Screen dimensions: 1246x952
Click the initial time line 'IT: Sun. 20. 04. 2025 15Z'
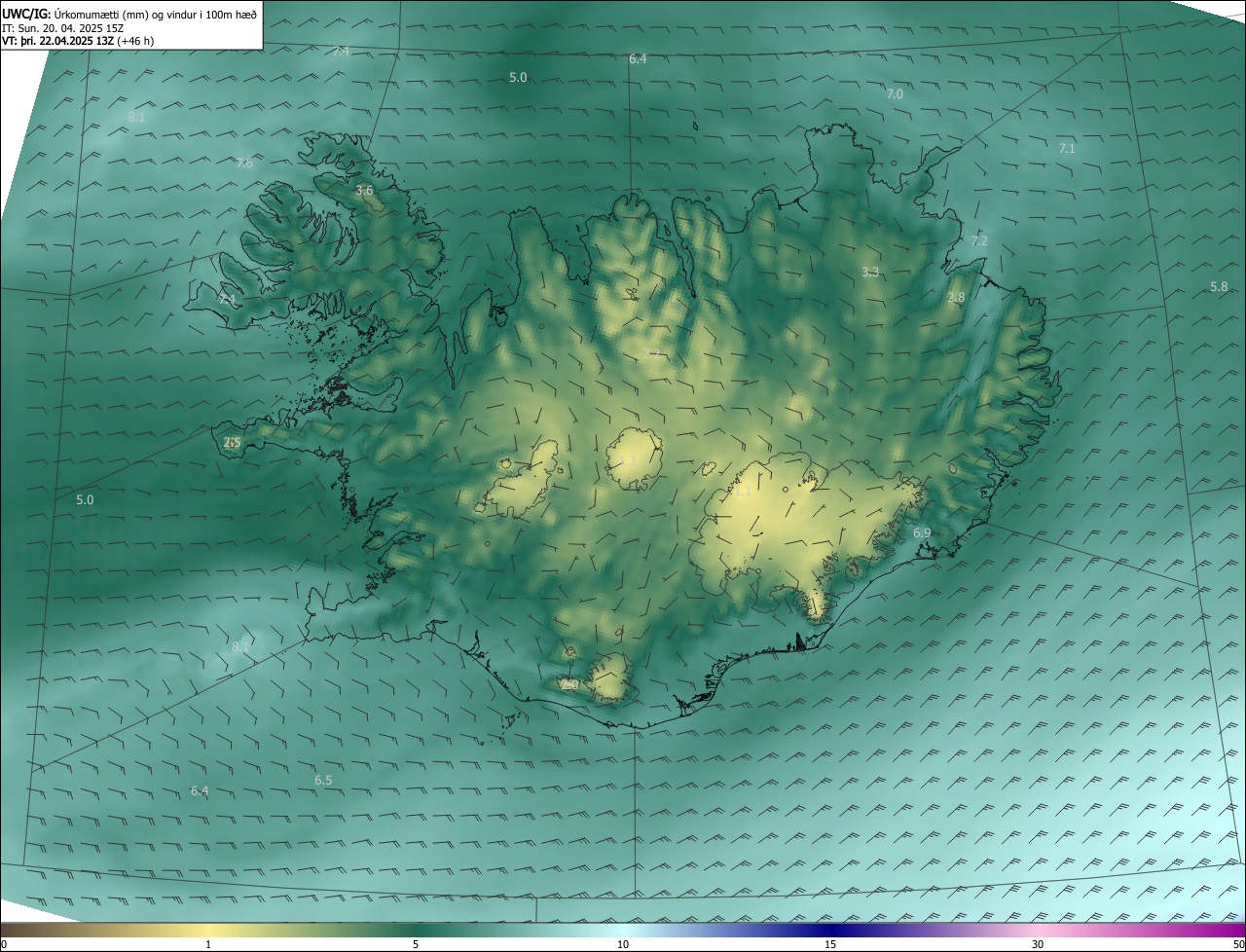pos(63,28)
